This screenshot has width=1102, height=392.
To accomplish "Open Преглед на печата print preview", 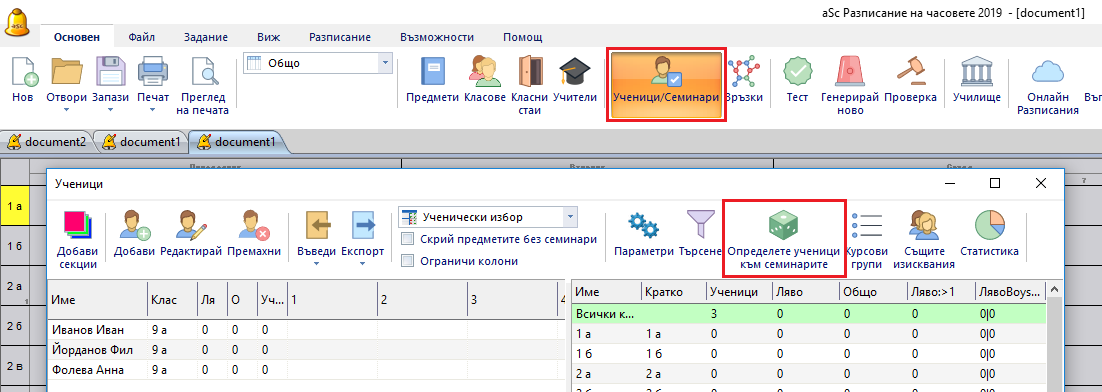I will pos(202,86).
